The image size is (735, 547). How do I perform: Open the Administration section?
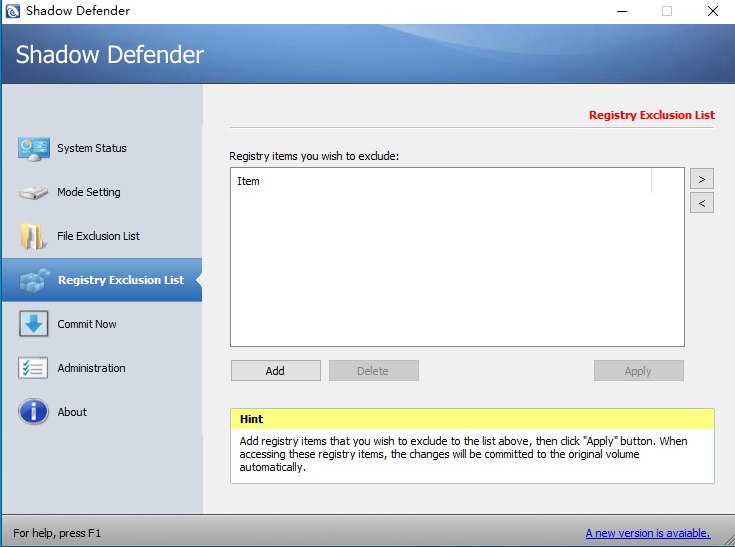point(102,368)
